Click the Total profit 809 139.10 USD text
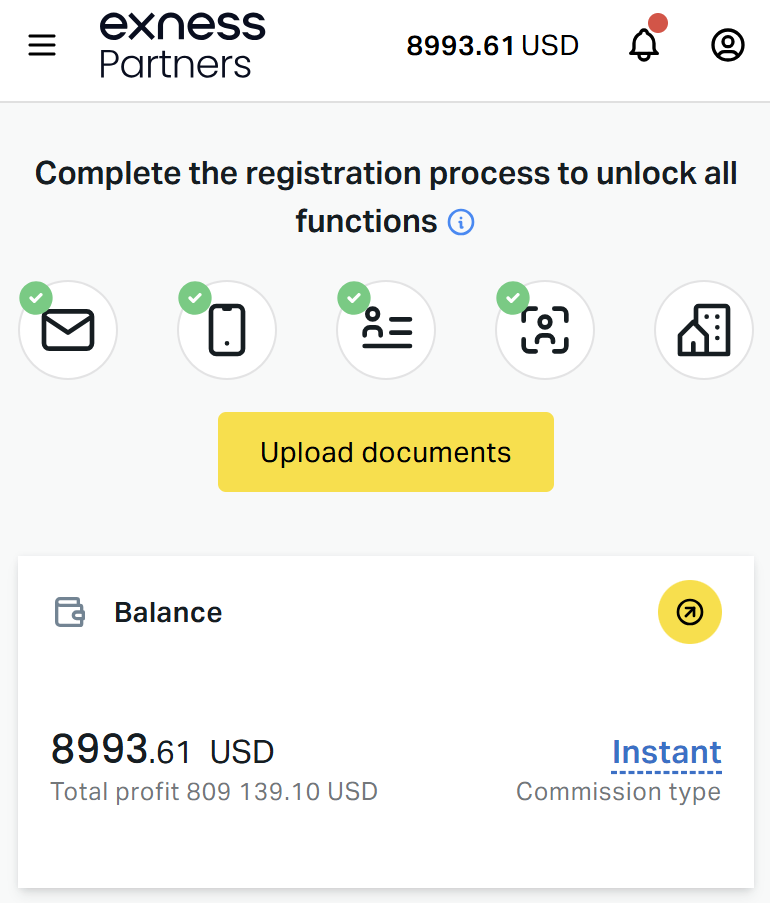 tap(214, 793)
